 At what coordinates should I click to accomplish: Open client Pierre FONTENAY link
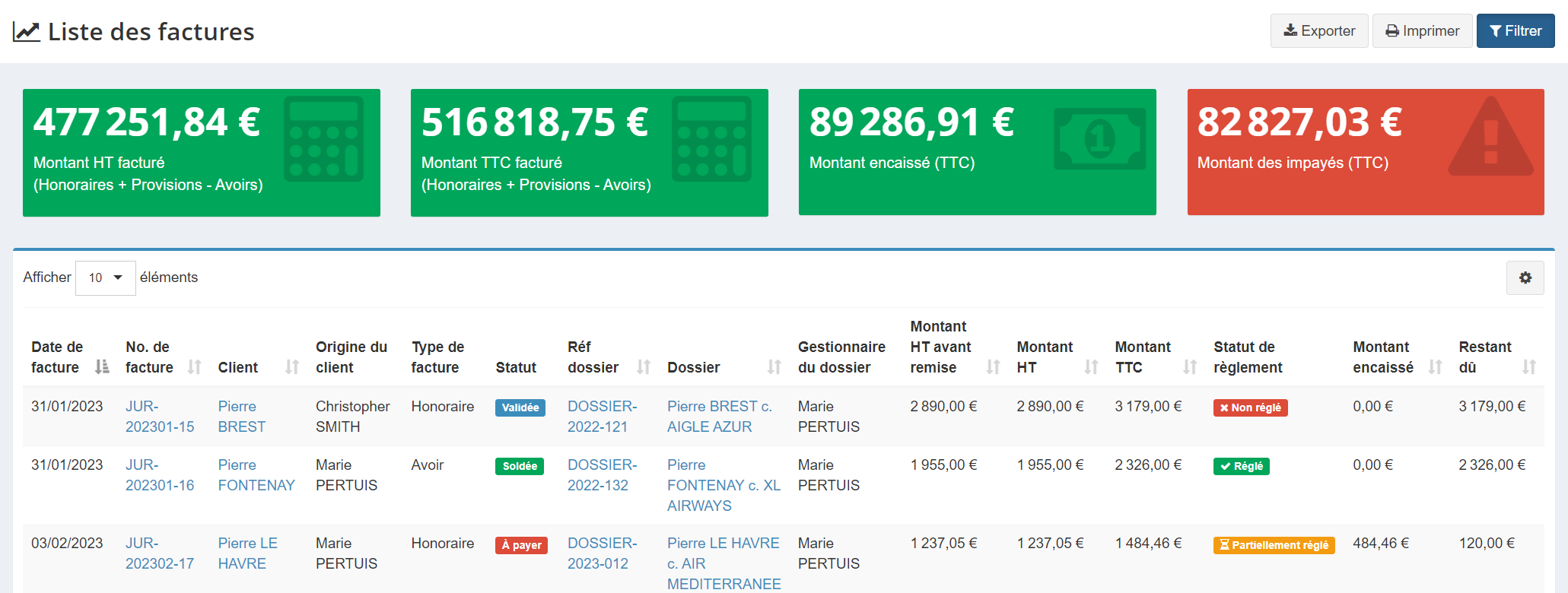(256, 475)
